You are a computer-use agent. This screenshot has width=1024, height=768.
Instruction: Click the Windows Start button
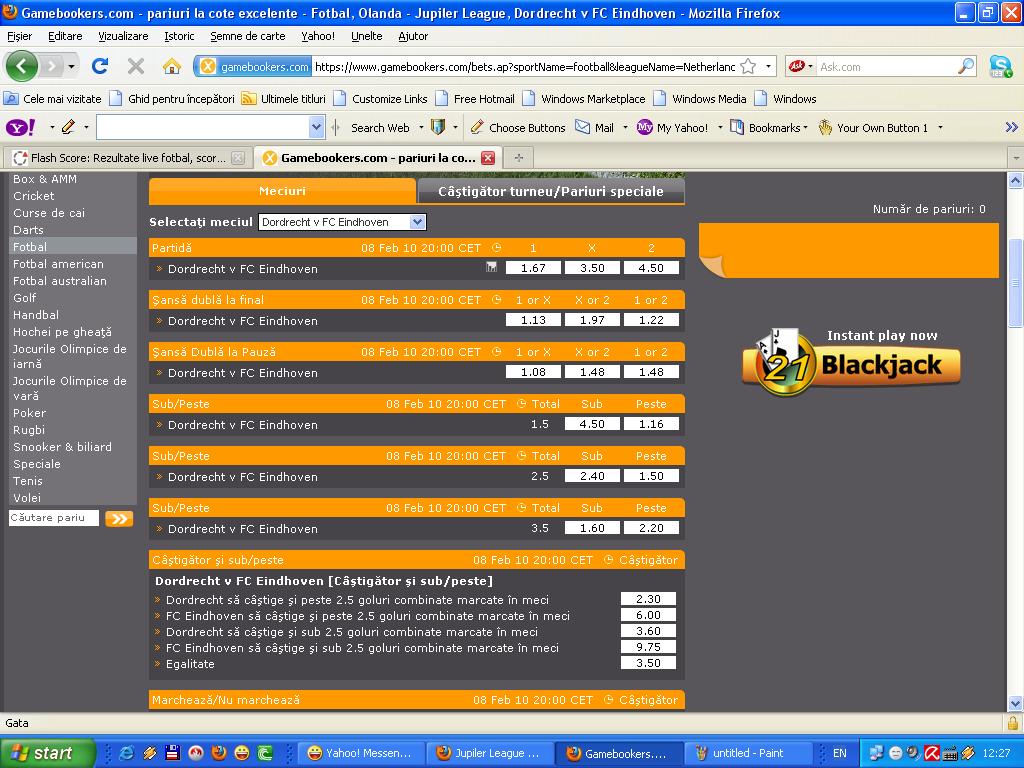(x=47, y=753)
